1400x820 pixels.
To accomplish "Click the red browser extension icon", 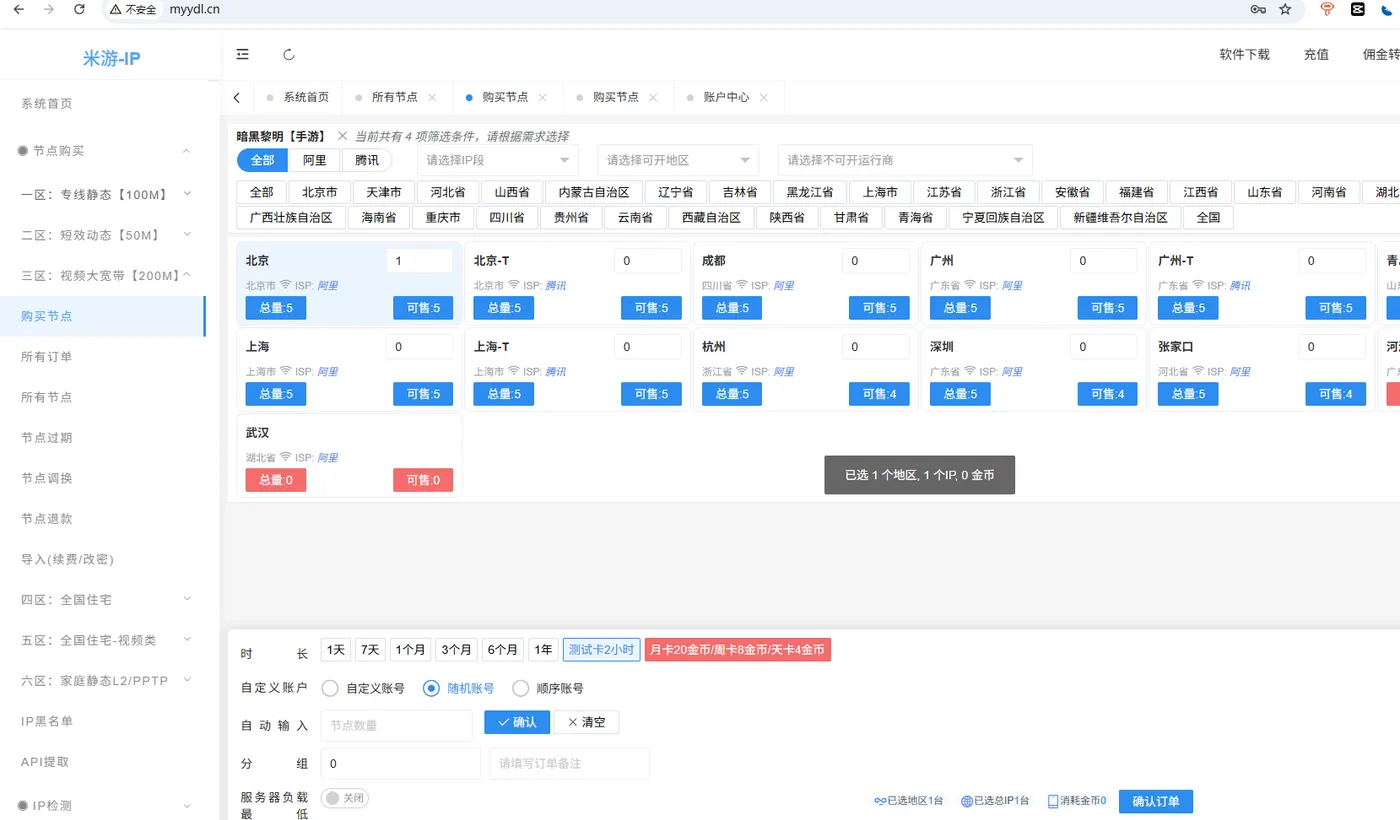I will (1328, 9).
